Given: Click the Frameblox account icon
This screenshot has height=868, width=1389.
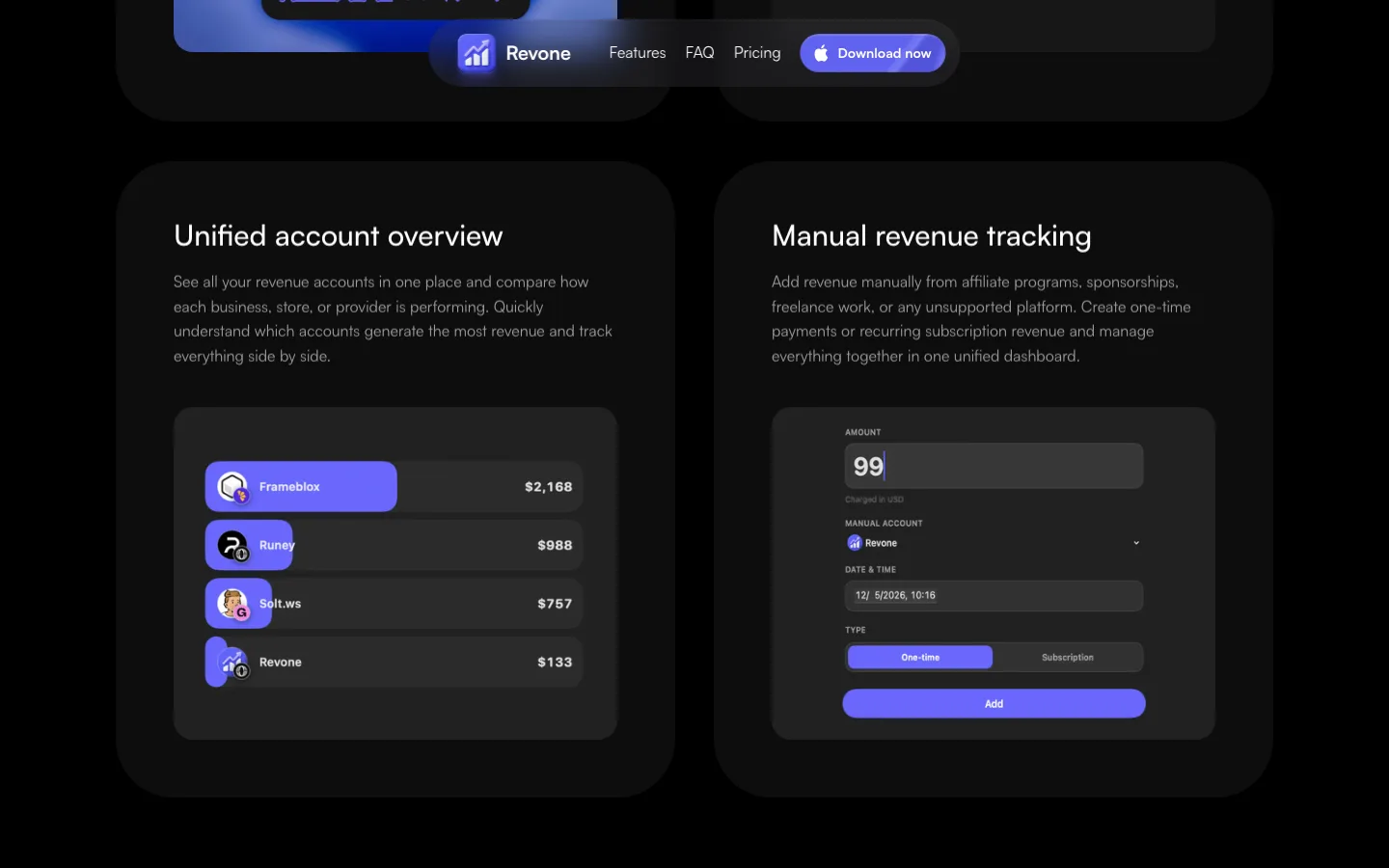Looking at the screenshot, I should click(x=232, y=487).
